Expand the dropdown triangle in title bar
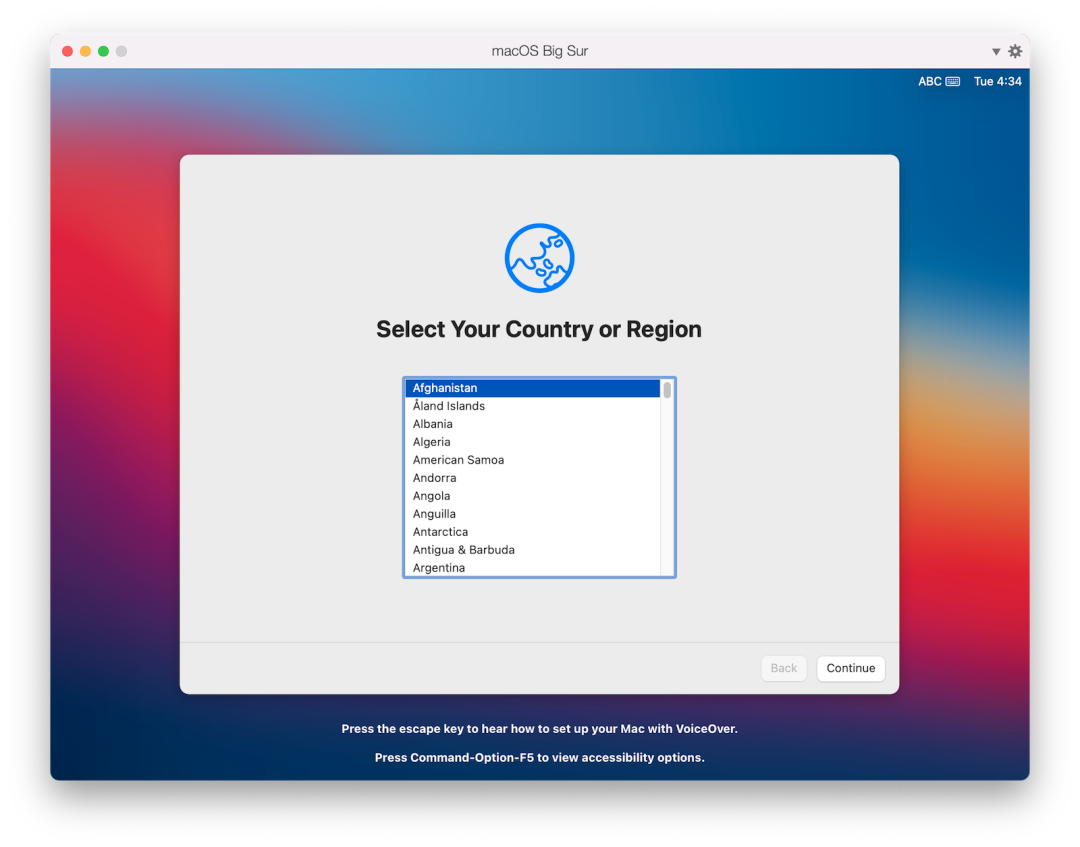Image resolution: width=1080 pixels, height=847 pixels. (996, 52)
